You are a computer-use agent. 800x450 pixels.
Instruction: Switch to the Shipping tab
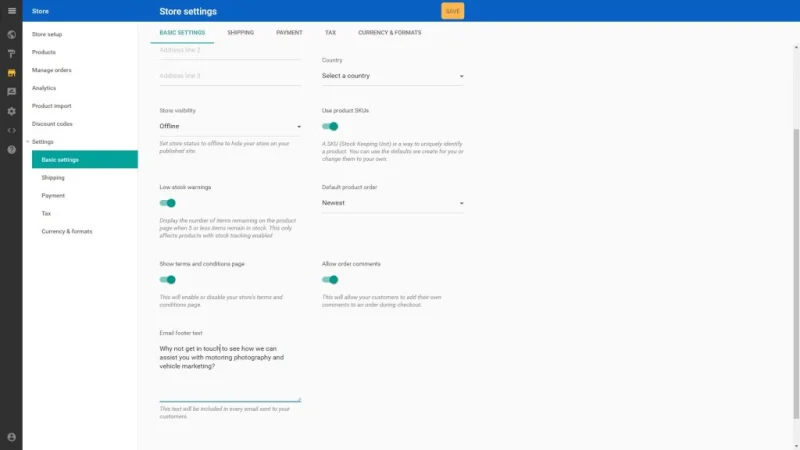point(240,33)
